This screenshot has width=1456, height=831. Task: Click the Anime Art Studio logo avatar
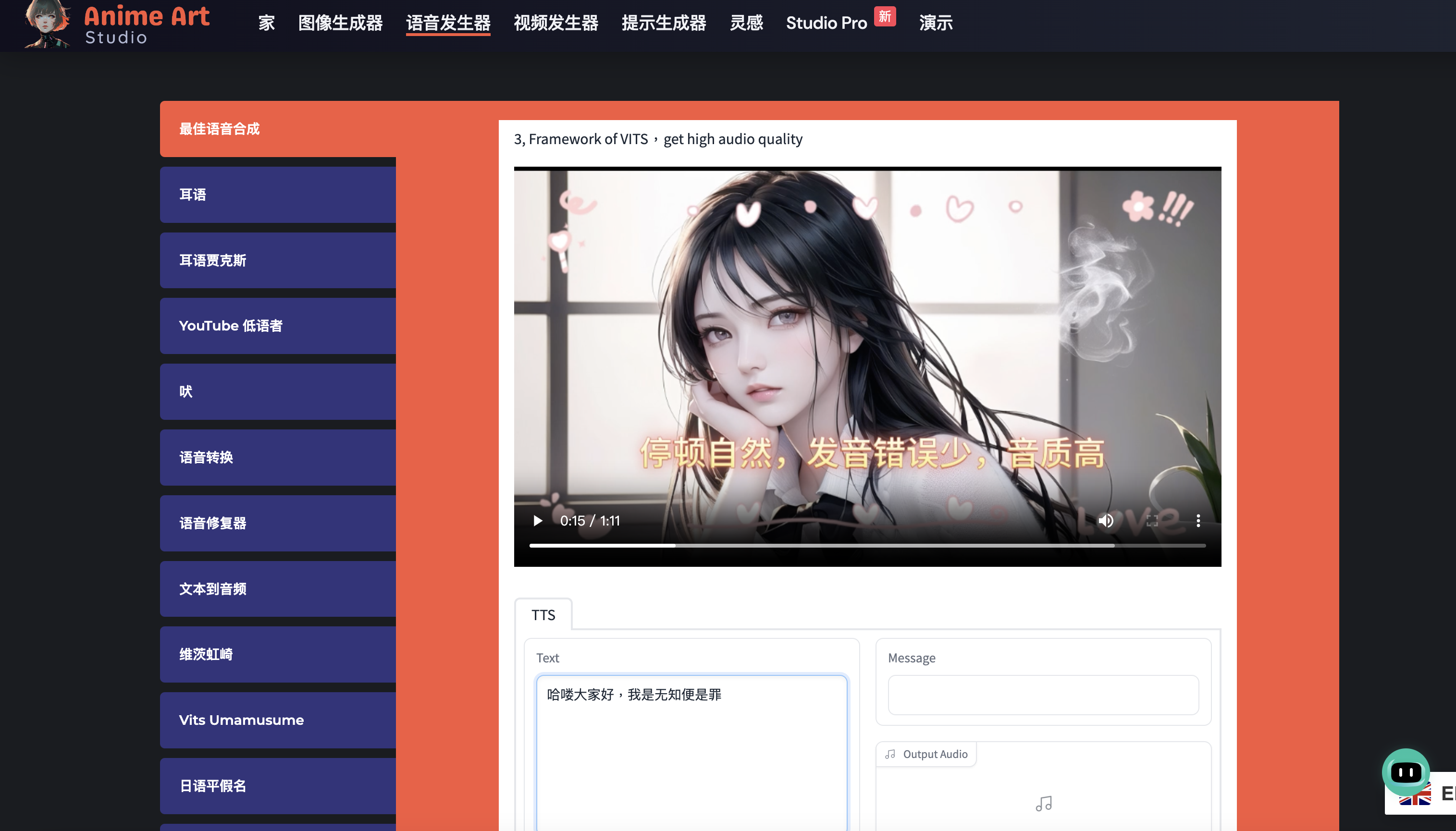click(47, 24)
